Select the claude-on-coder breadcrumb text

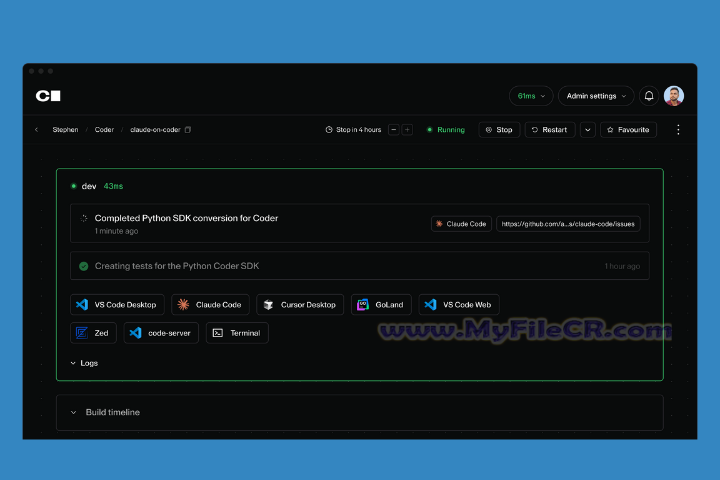[155, 130]
